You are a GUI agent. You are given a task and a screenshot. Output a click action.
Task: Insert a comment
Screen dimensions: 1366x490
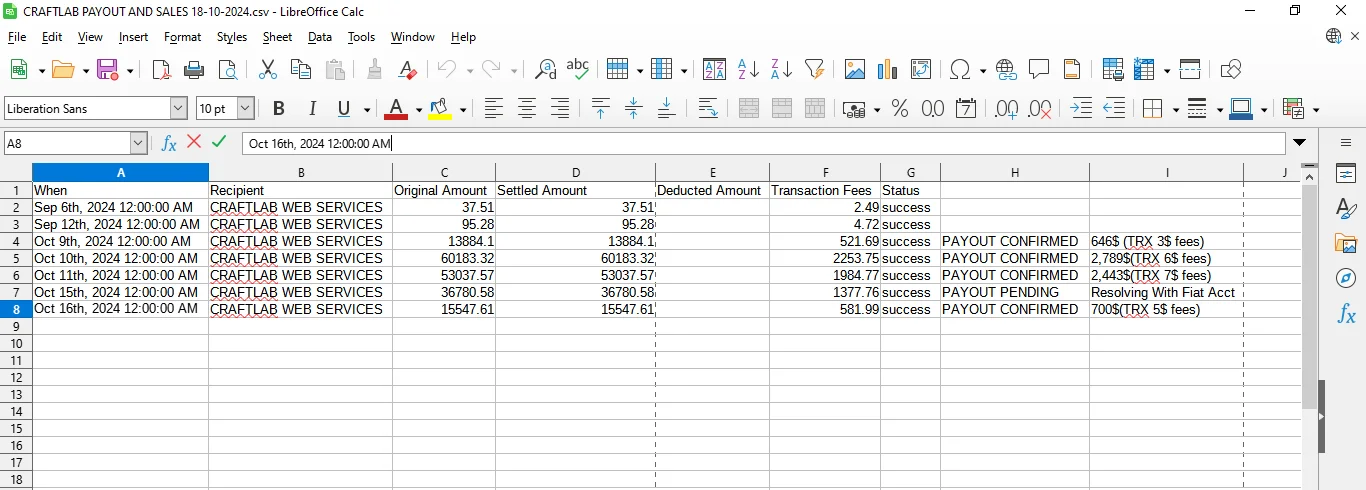pos(1039,69)
